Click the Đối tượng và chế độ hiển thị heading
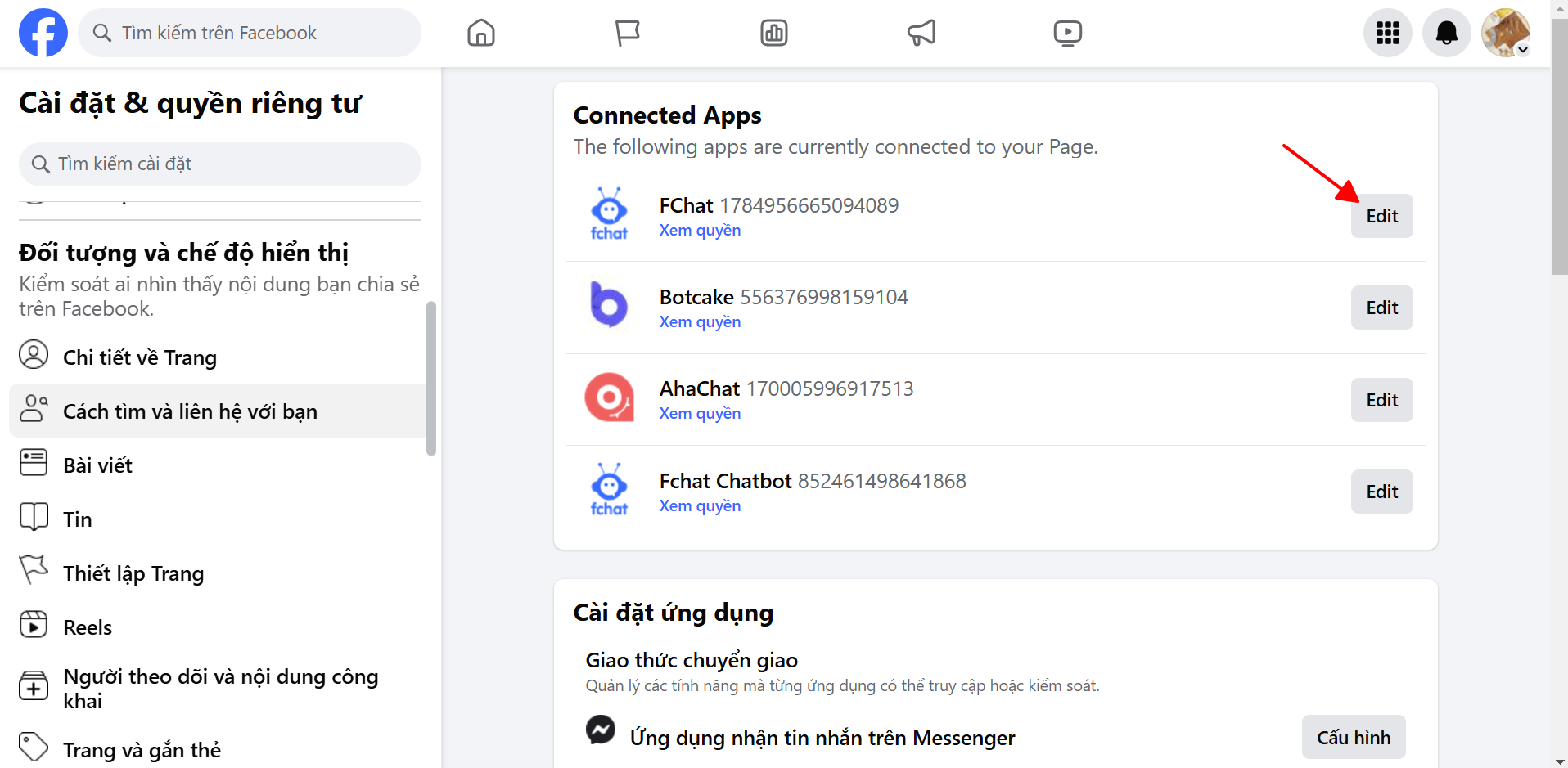The width and height of the screenshot is (1568, 768). click(184, 253)
